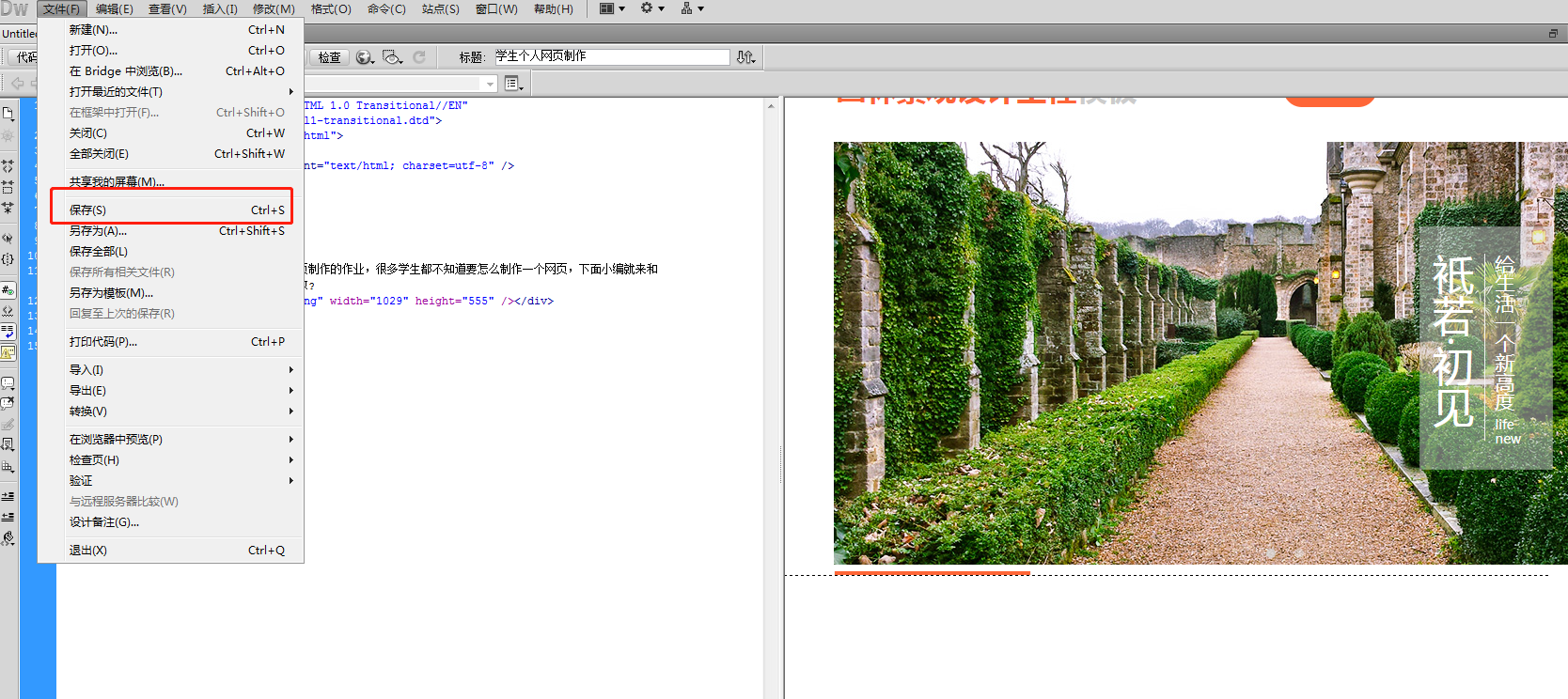Select 另存为(A)... menu entry
1568x699 pixels.
click(x=170, y=231)
